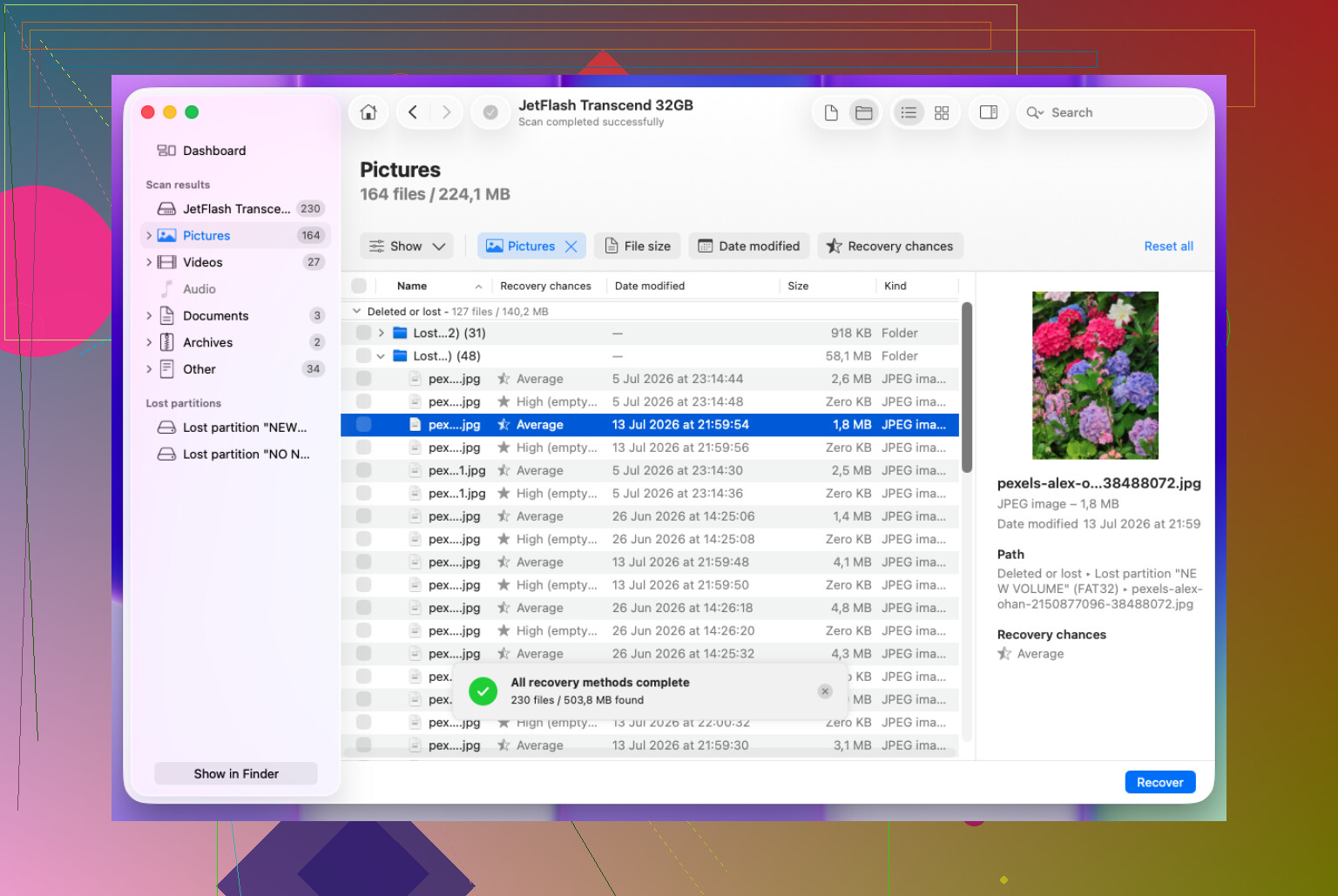Viewport: 1338px width, 896px height.
Task: Toggle the preview side panel icon
Action: coord(989,112)
